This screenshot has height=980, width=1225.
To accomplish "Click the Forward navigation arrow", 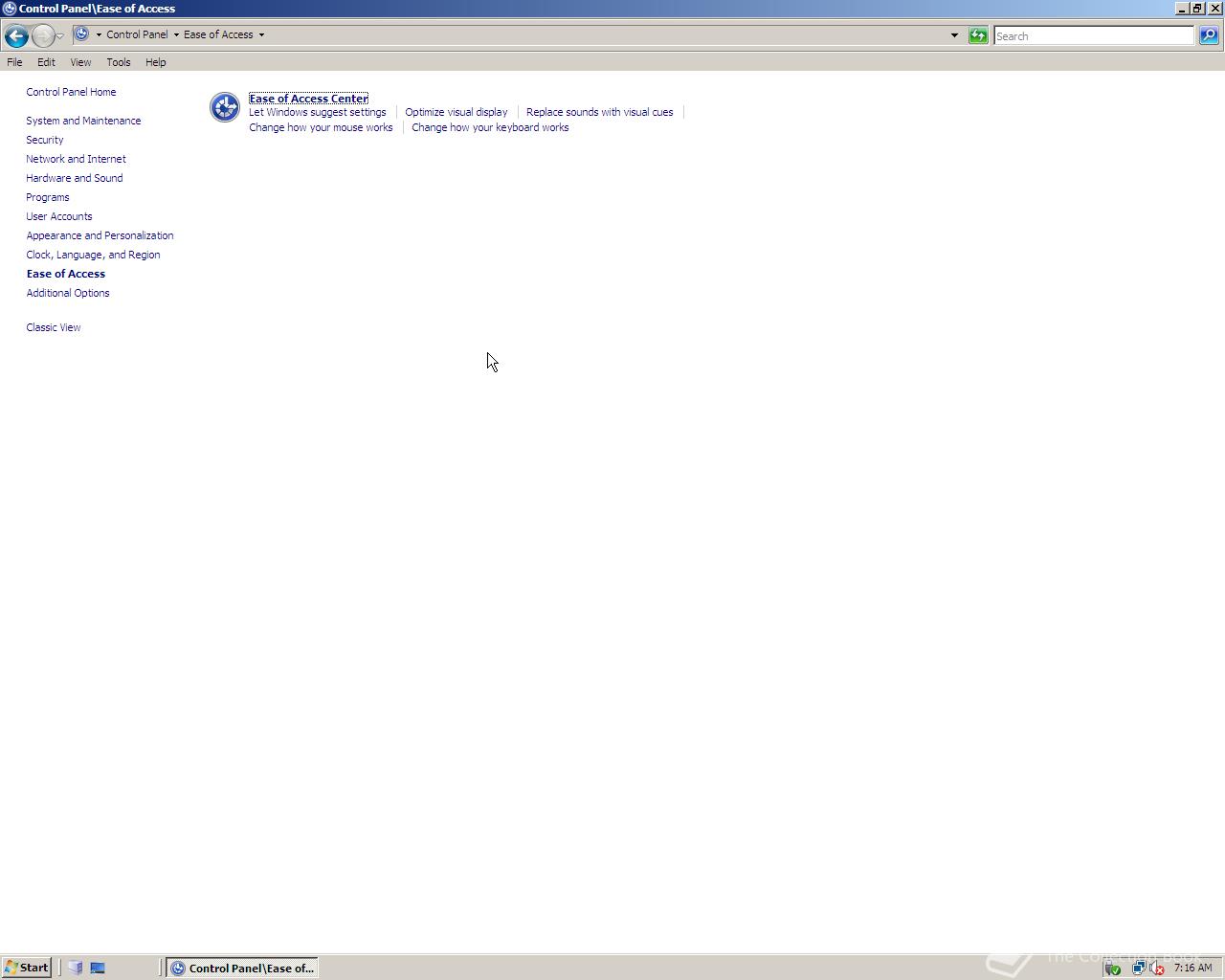I will tap(42, 36).
